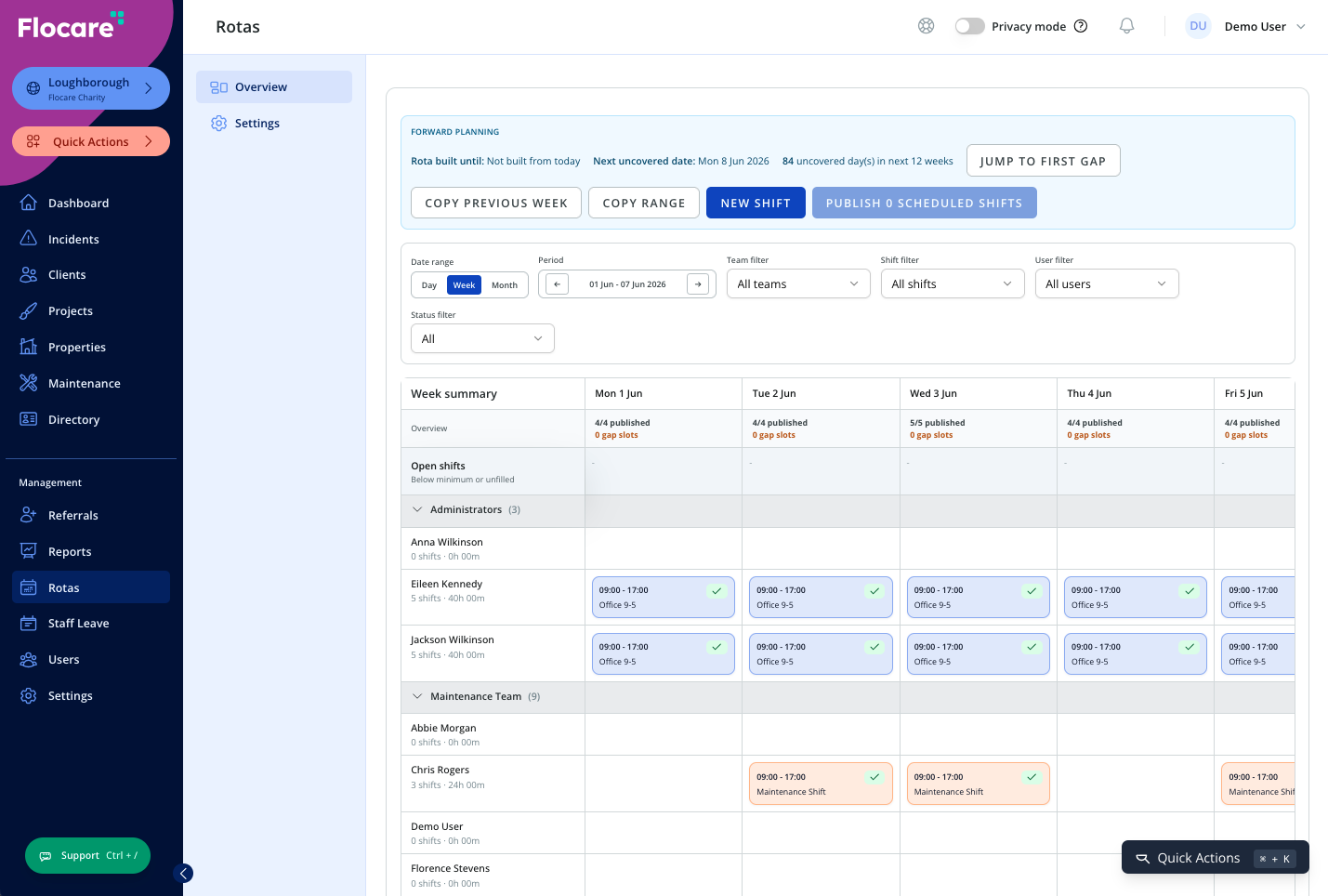Image resolution: width=1328 pixels, height=896 pixels.
Task: Click PUBLISH 0 SCHEDULED SHIFTS button
Action: pyautogui.click(x=925, y=203)
